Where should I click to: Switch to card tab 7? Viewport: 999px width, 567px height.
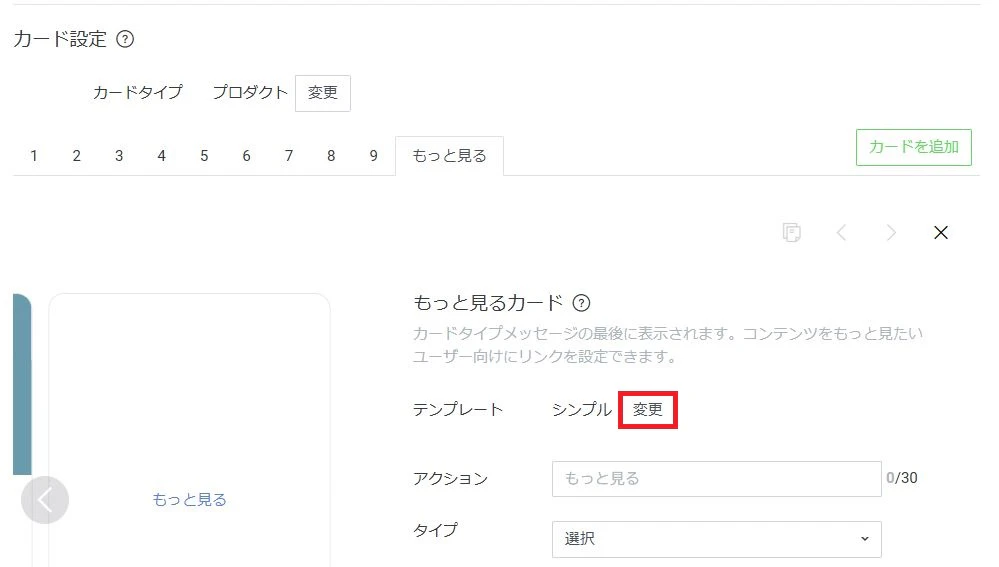point(289,156)
